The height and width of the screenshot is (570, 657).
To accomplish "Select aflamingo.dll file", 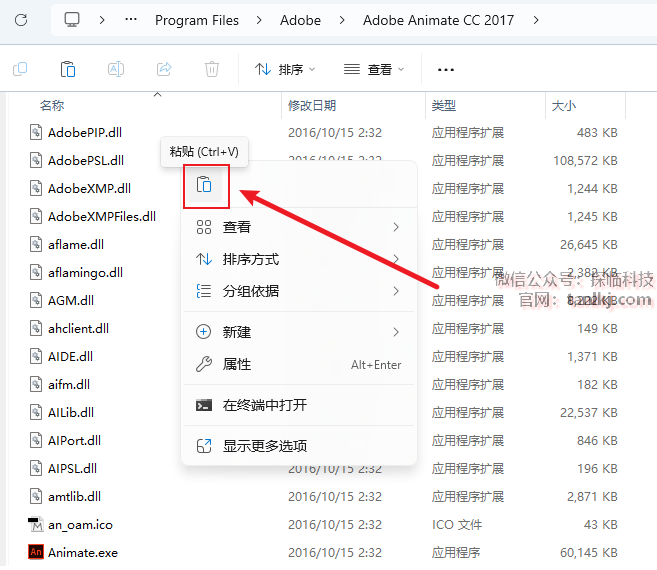I will (85, 272).
